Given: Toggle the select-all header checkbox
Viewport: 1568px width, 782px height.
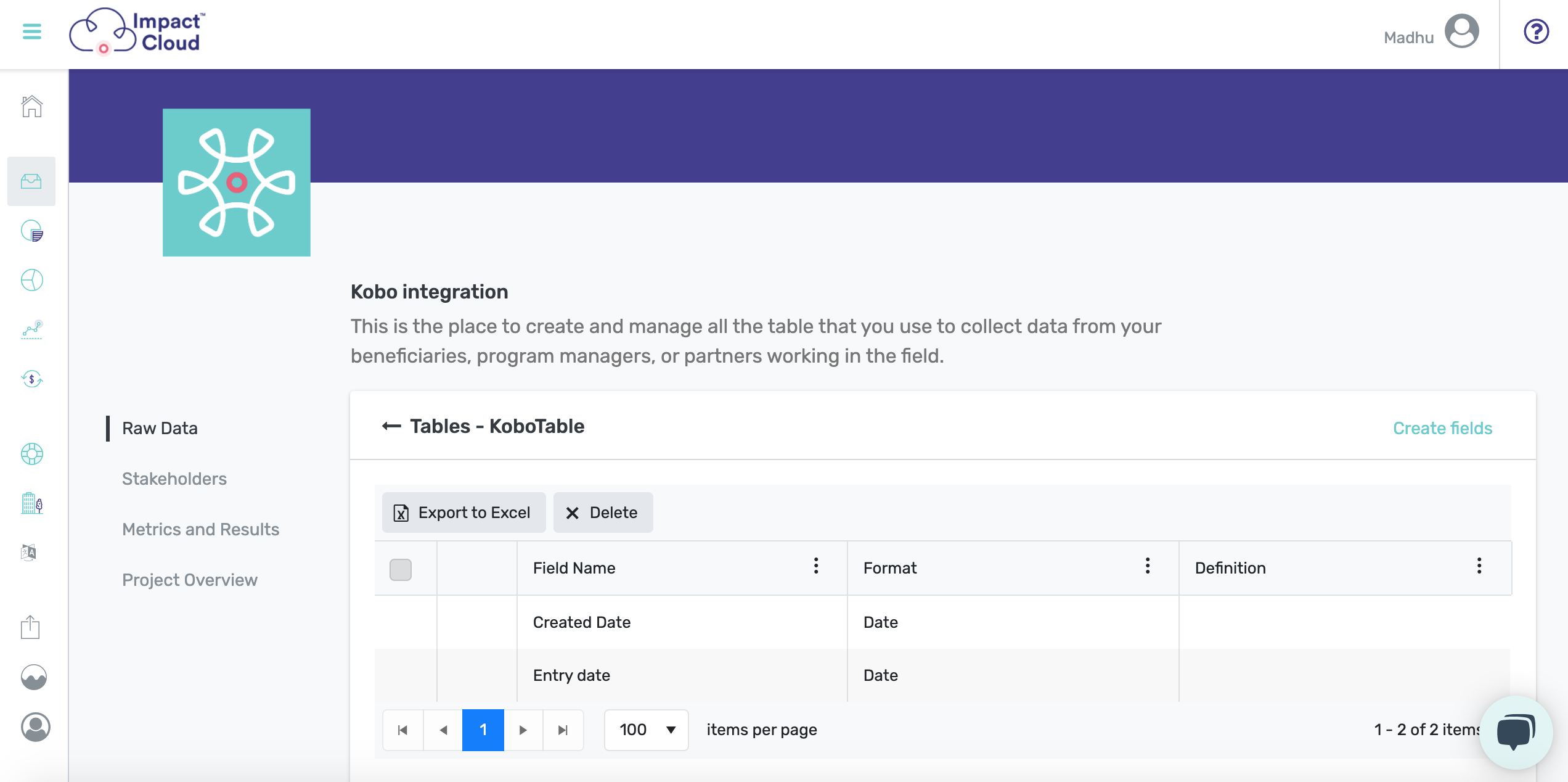Looking at the screenshot, I should tap(401, 569).
